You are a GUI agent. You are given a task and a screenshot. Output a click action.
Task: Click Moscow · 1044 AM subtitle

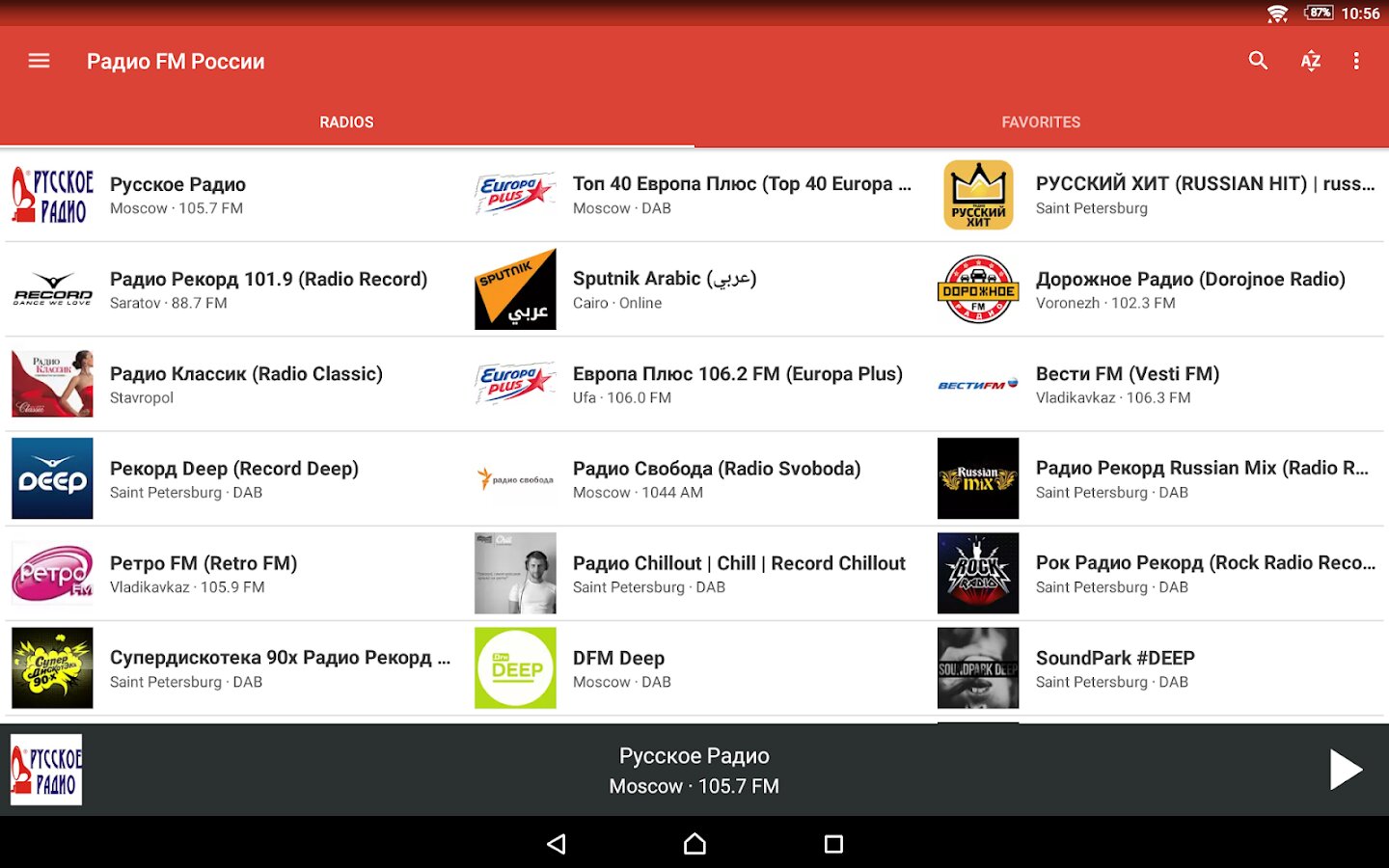(638, 492)
